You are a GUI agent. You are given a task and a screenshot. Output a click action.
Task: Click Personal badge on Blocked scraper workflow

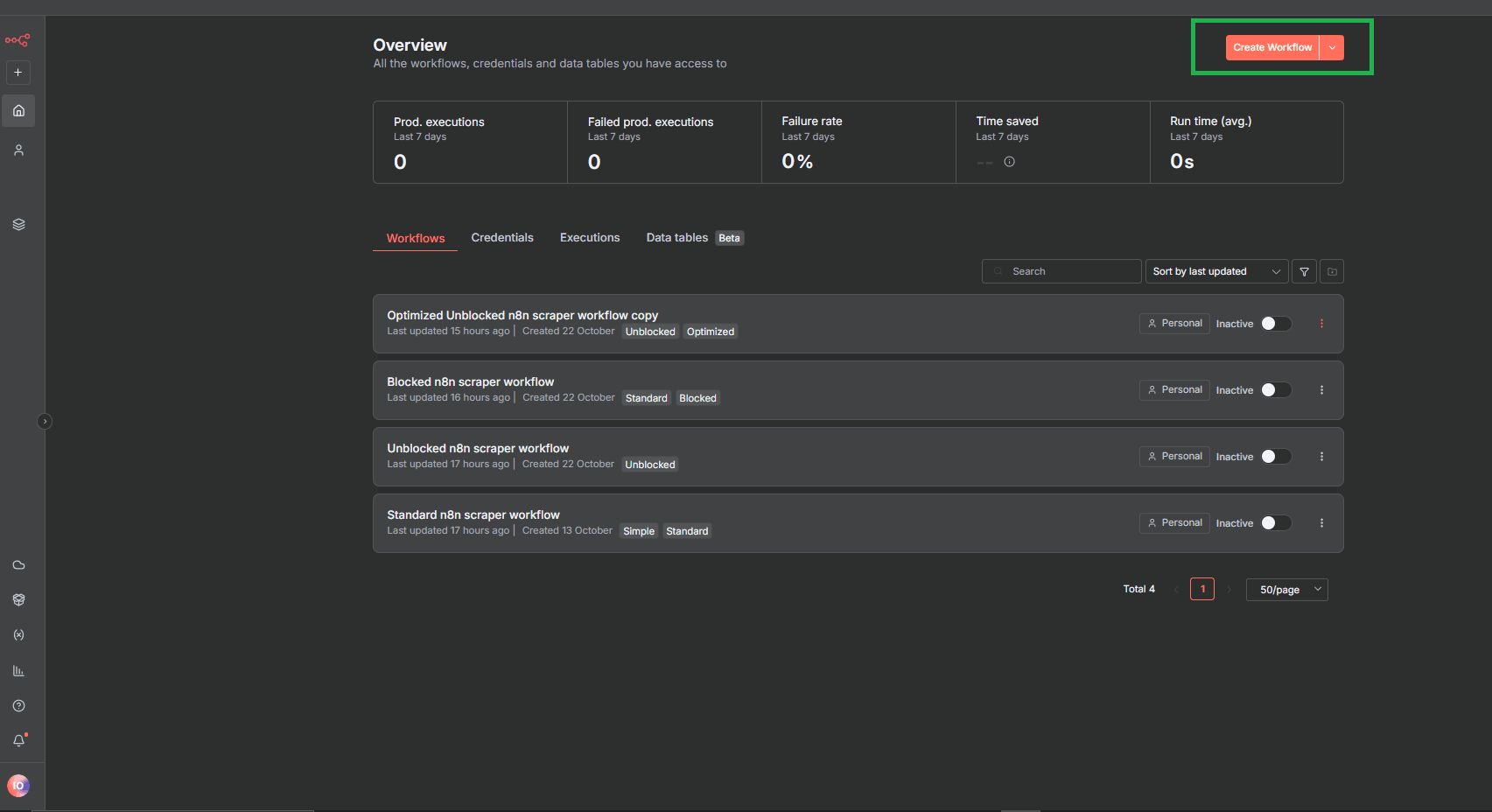(x=1174, y=390)
